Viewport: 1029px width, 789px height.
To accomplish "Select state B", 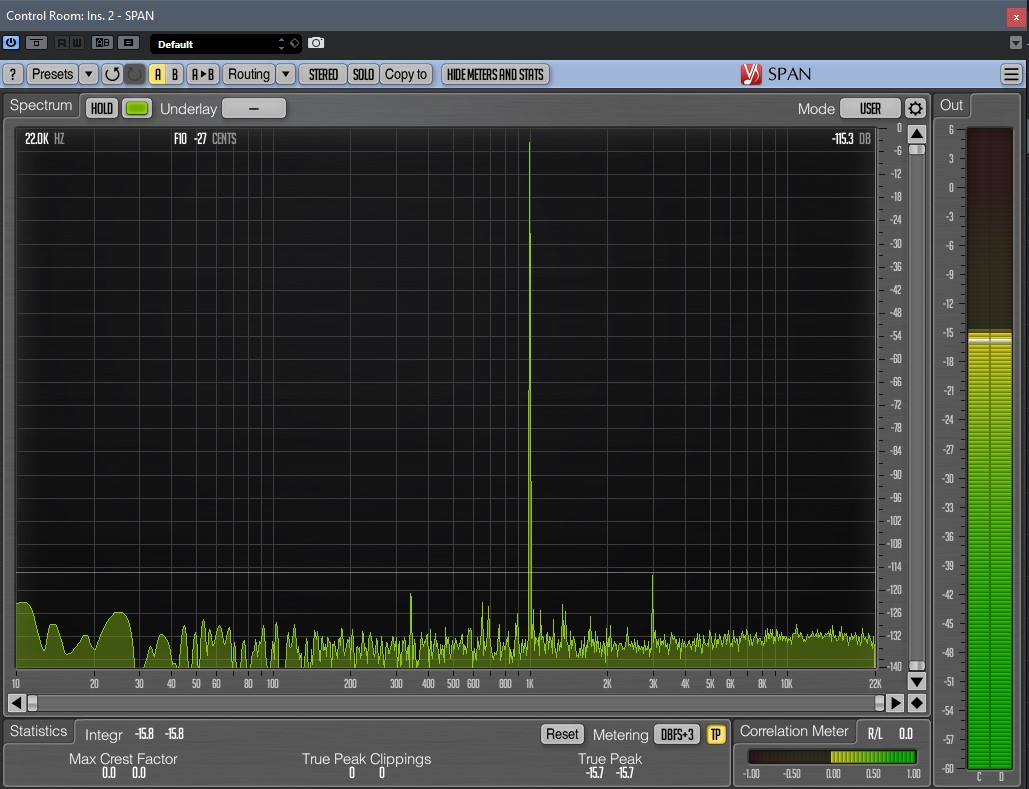I will tap(175, 74).
